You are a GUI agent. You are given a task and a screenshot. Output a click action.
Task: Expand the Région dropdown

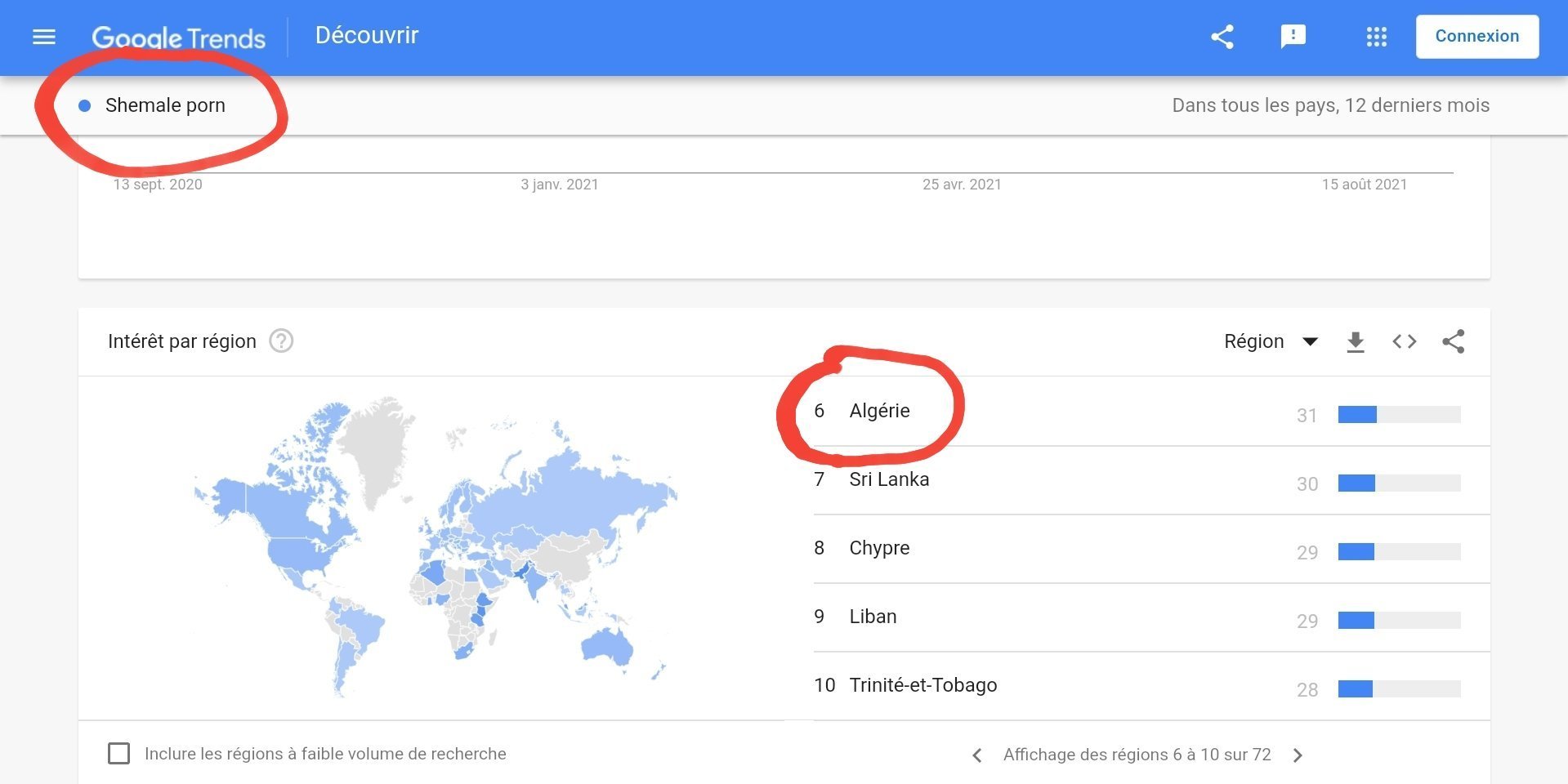(1271, 341)
